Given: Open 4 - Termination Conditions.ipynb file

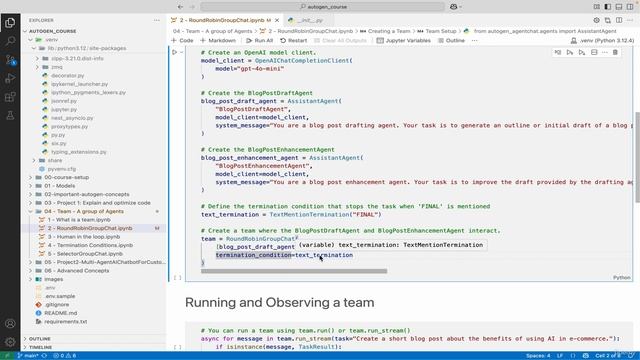Looking at the screenshot, I should [94, 245].
